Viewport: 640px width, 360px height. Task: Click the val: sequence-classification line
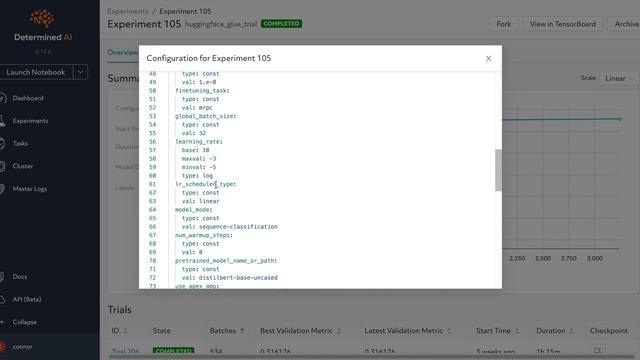pyautogui.click(x=230, y=227)
